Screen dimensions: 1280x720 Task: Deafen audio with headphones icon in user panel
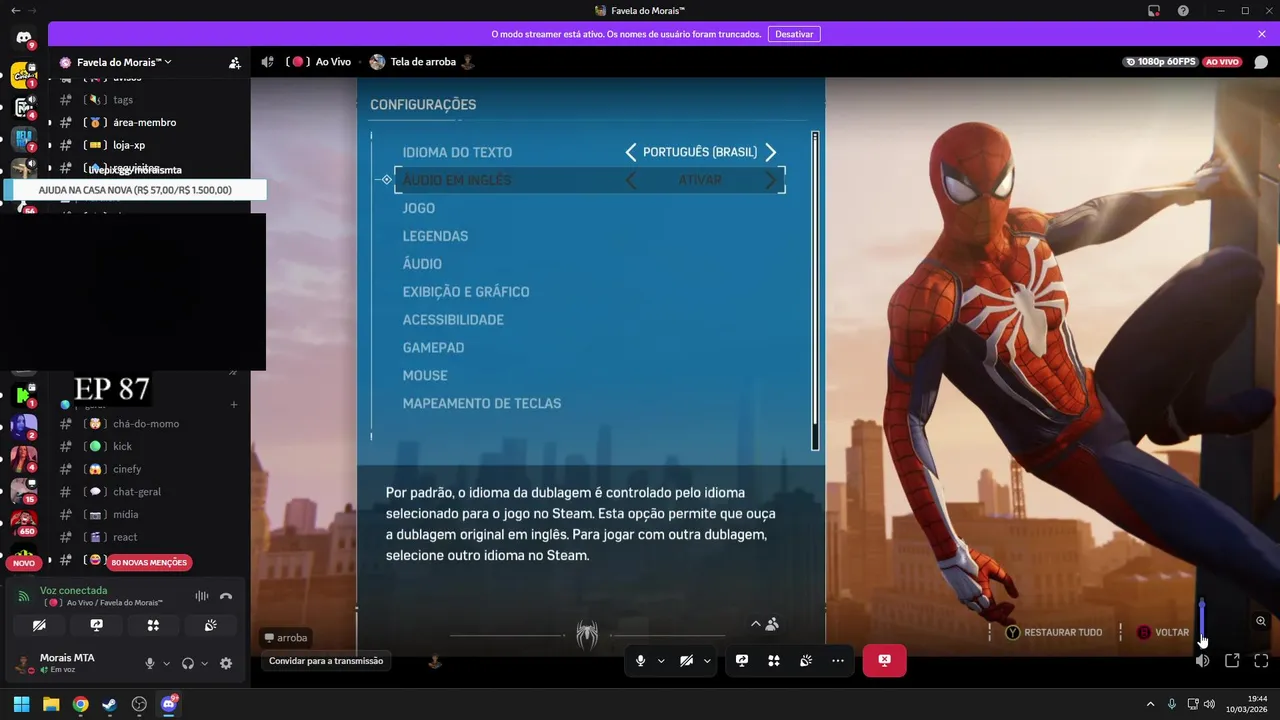[187, 663]
